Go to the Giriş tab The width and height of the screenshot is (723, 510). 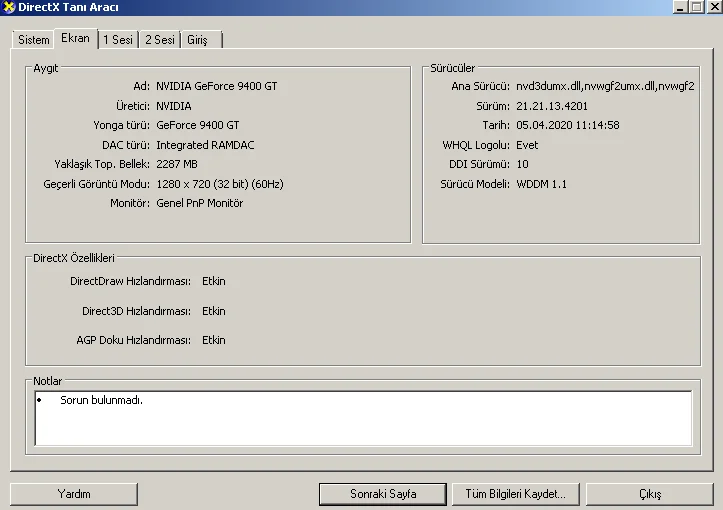point(202,40)
